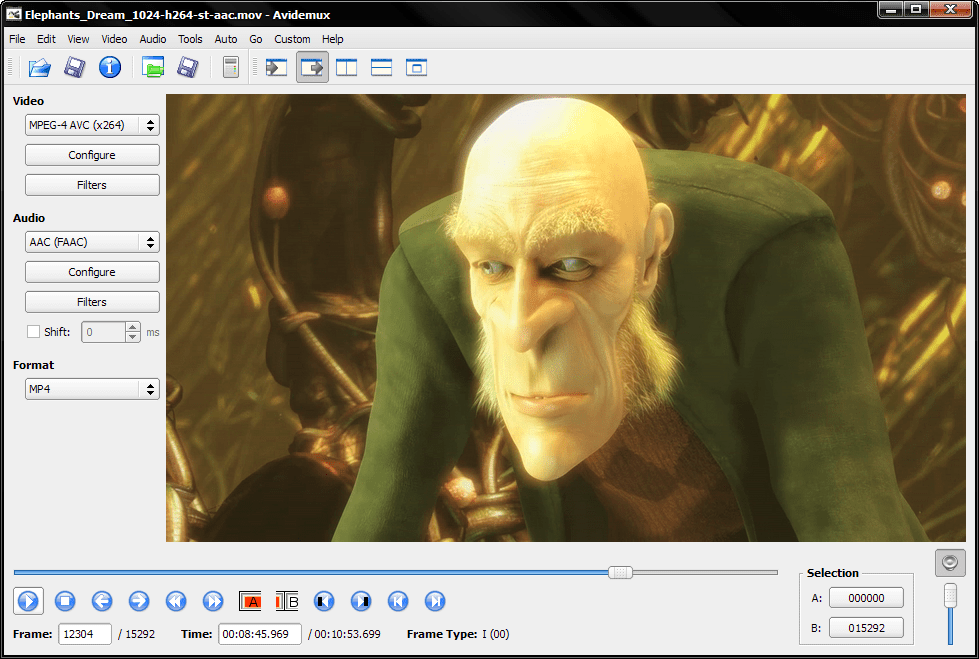The height and width of the screenshot is (659, 979).
Task: Set selection marker A
Action: point(250,601)
